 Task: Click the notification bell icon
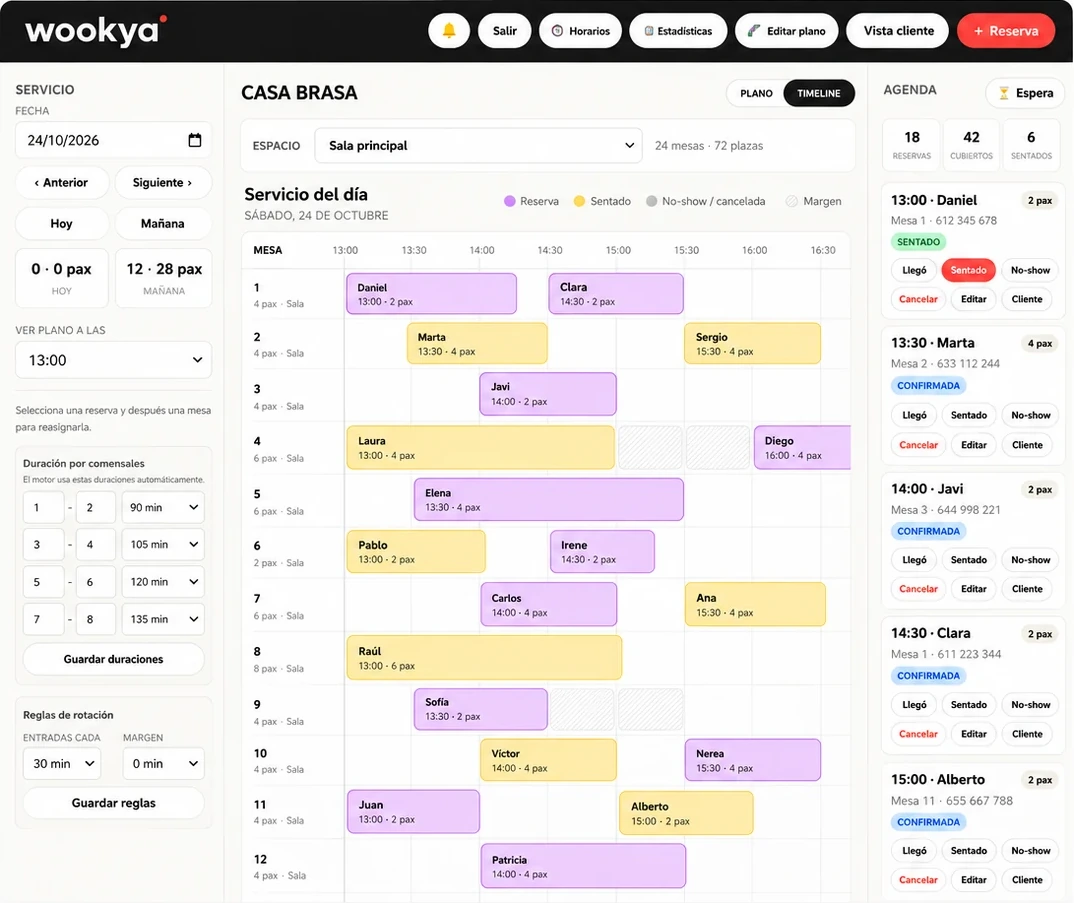click(449, 31)
